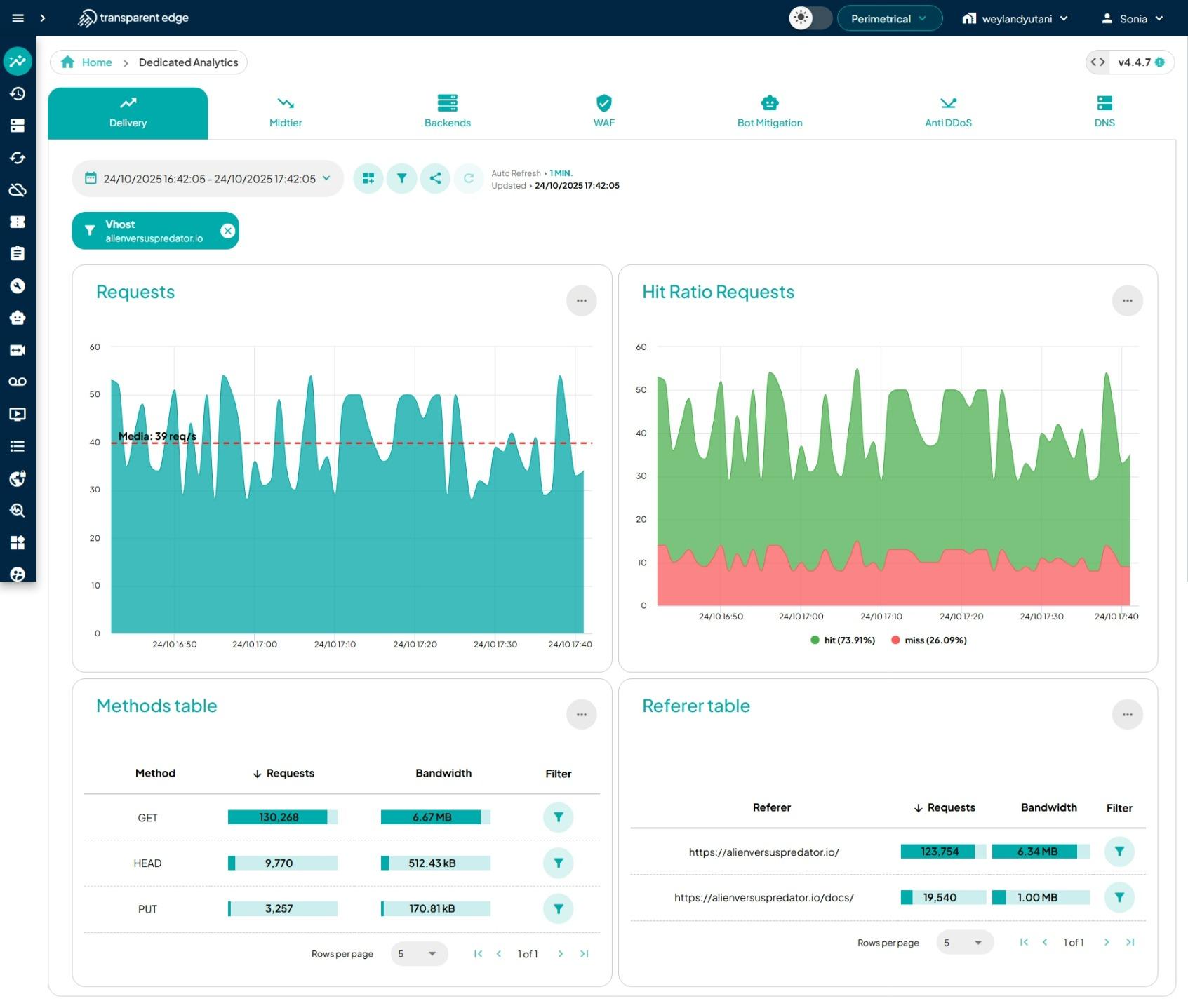Filter by the GET method row
Image resolution: width=1188 pixels, height=1008 pixels.
pyautogui.click(x=558, y=817)
